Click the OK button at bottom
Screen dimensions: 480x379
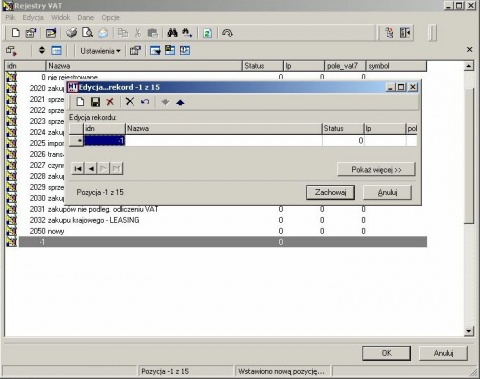click(386, 353)
